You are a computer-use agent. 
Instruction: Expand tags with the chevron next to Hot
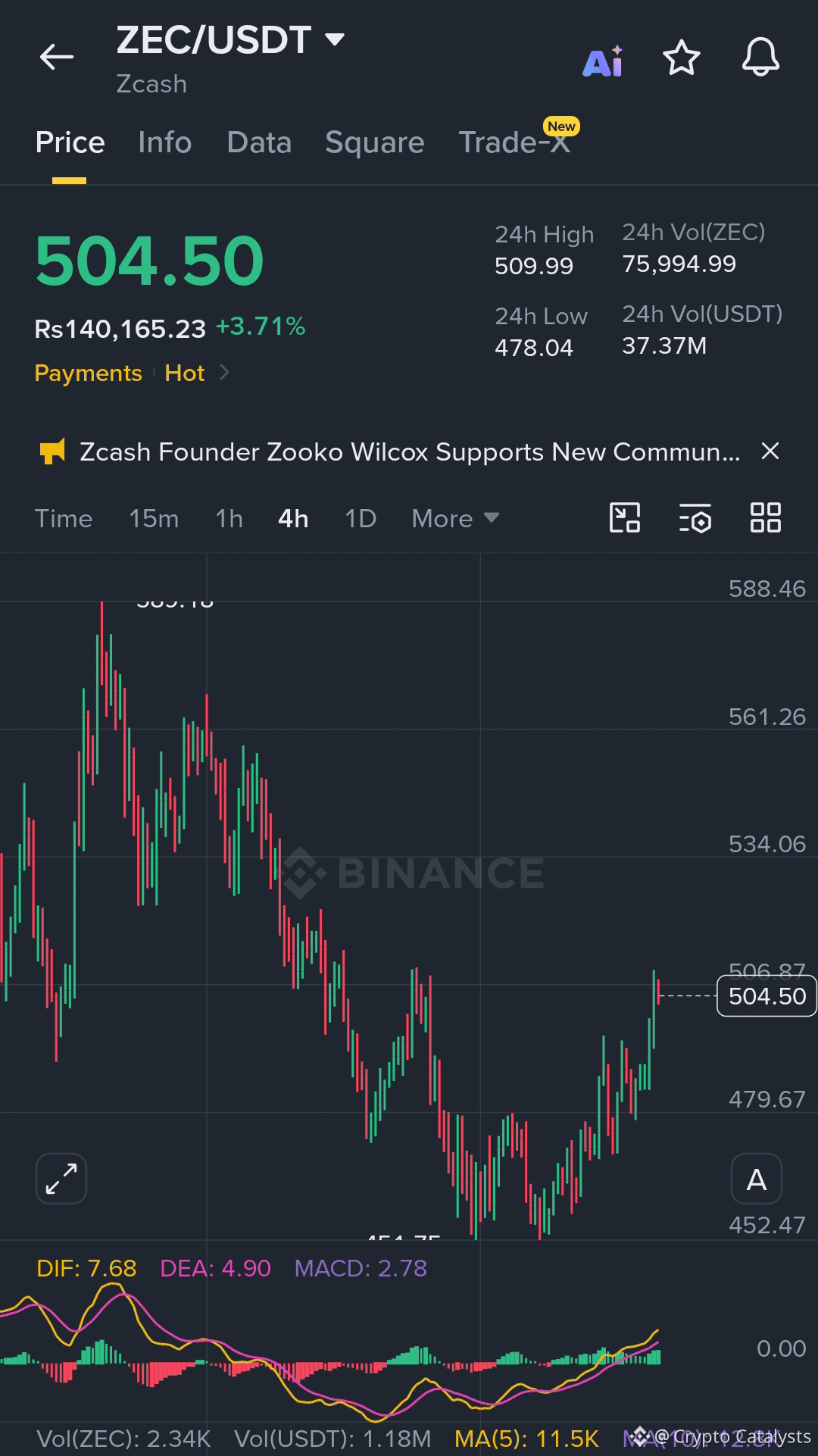coord(224,373)
